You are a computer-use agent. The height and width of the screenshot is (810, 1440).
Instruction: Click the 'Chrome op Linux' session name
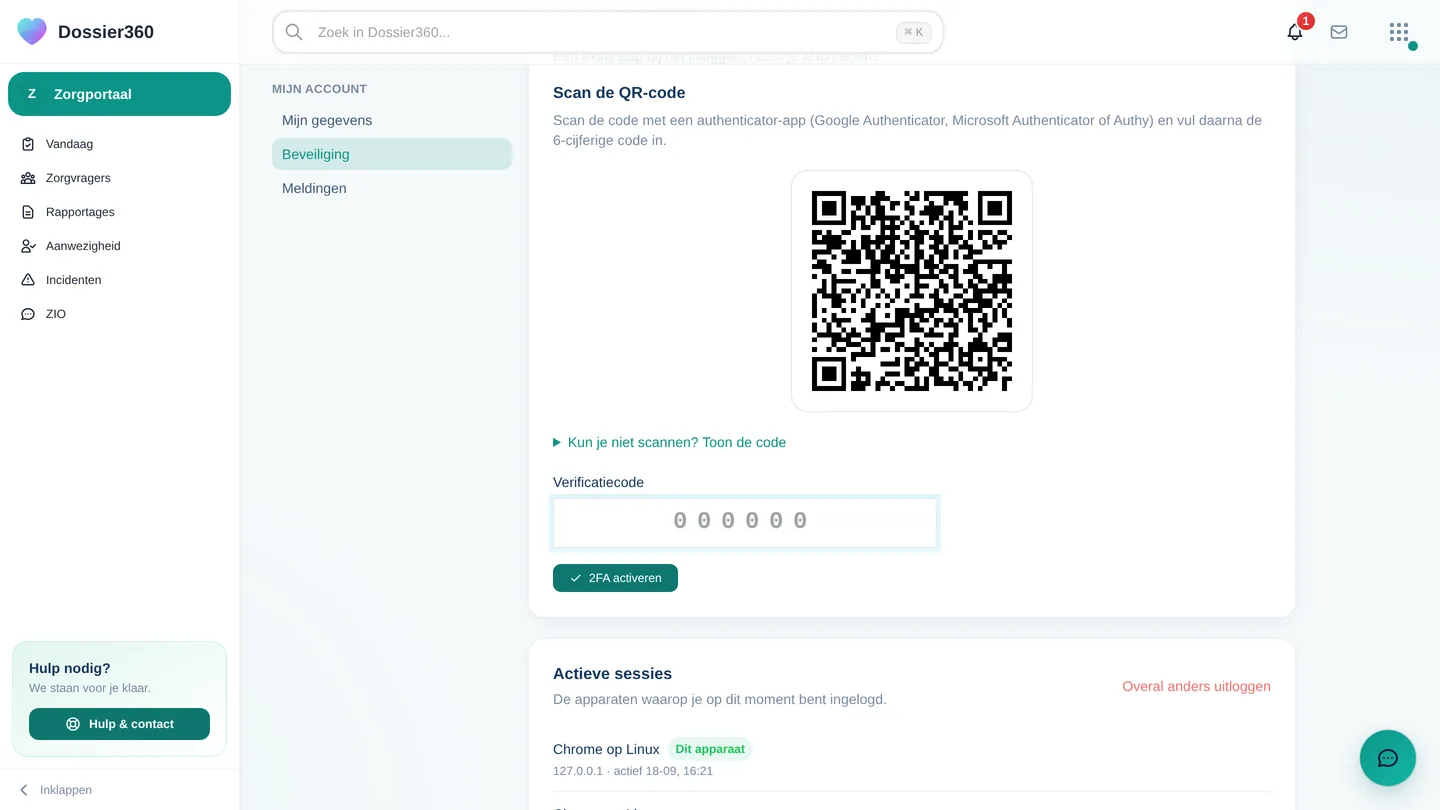[606, 749]
